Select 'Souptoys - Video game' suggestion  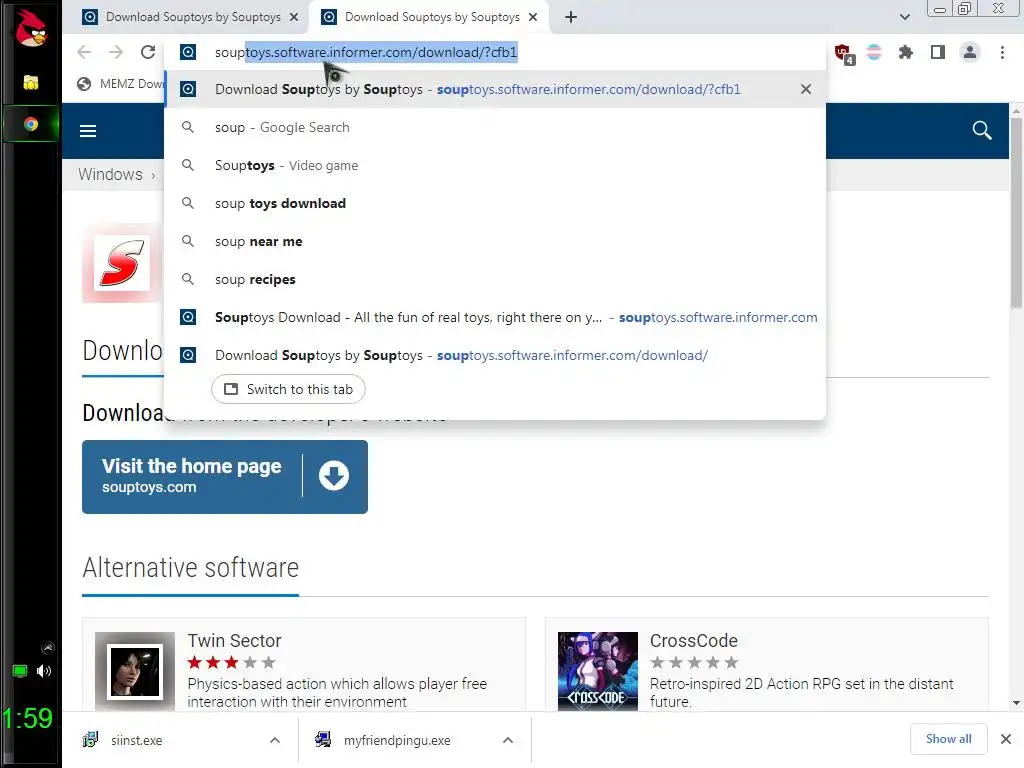point(495,165)
